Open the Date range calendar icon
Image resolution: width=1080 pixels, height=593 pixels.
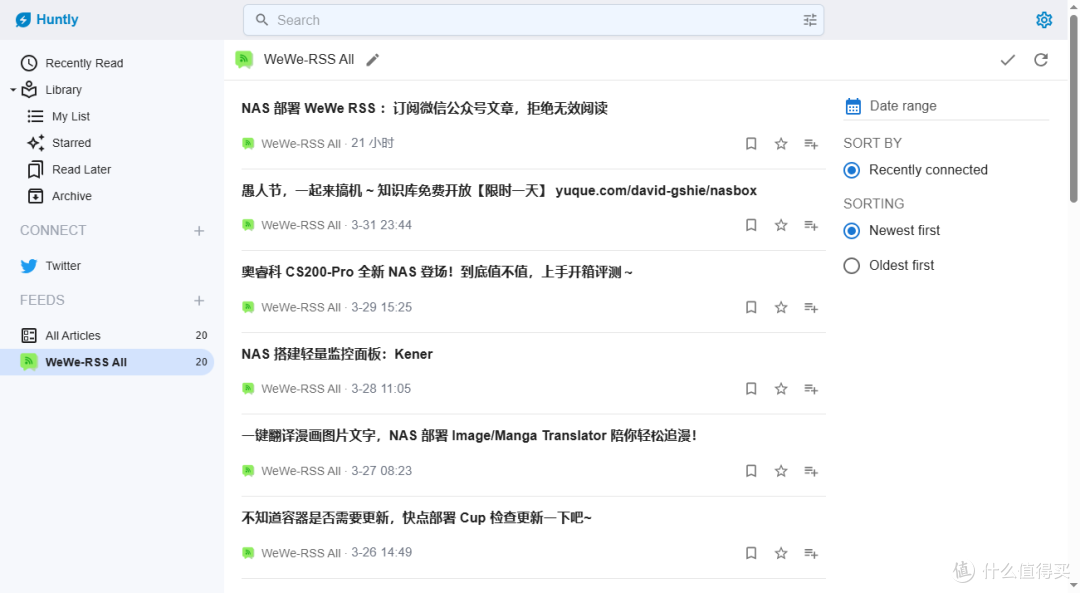853,106
